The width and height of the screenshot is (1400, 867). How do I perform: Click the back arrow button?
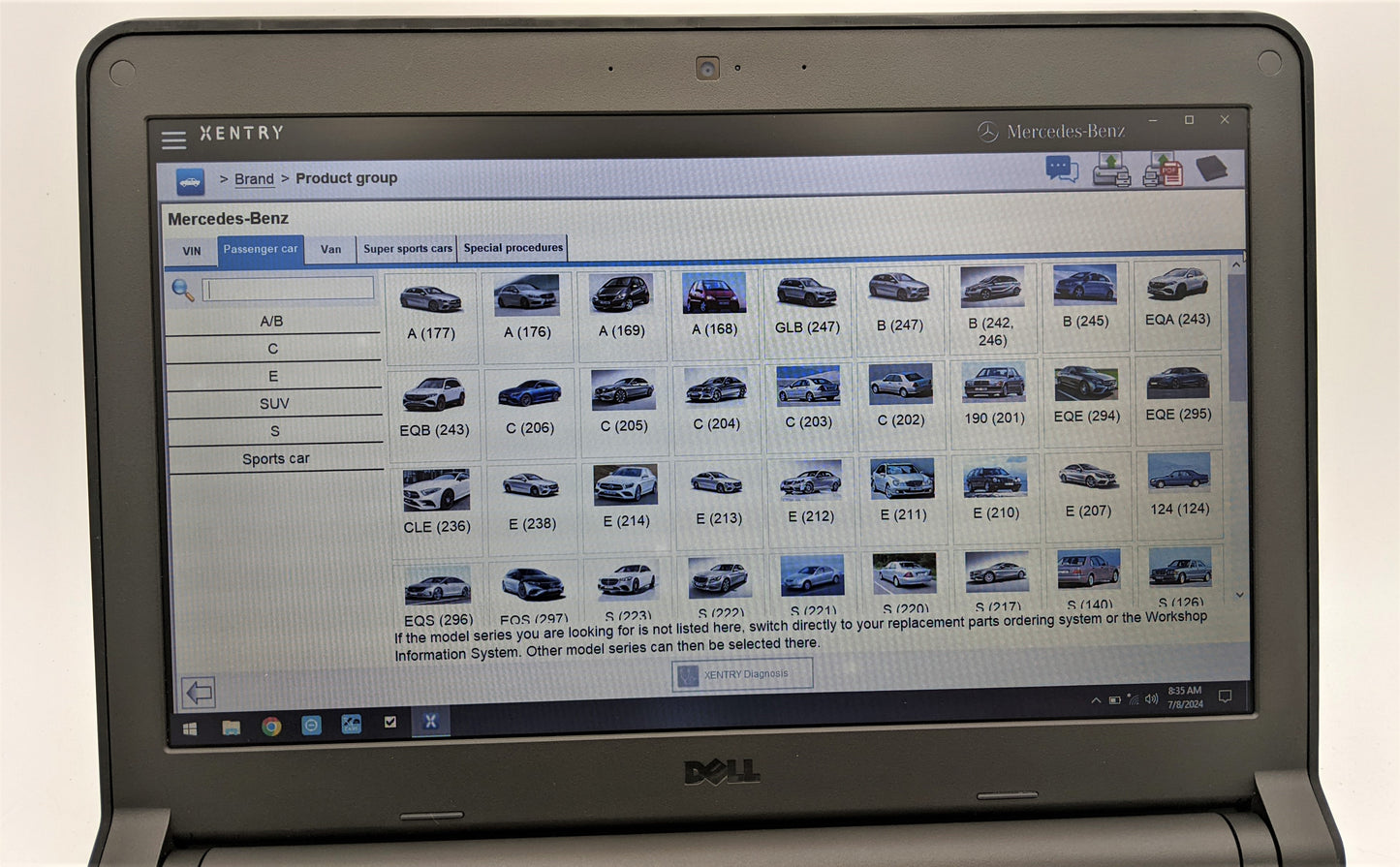click(x=199, y=692)
